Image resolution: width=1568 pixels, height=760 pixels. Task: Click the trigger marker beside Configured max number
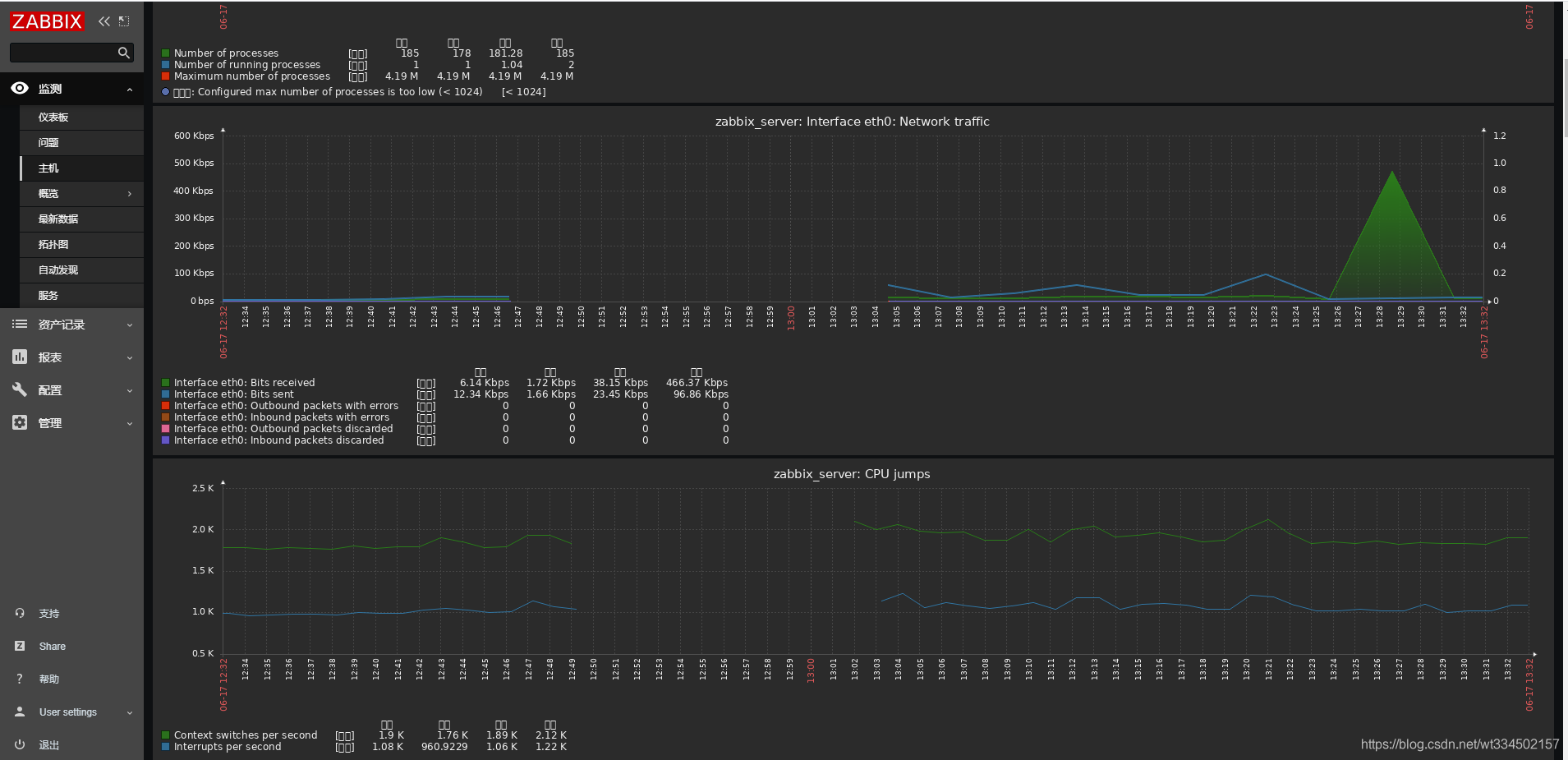click(166, 92)
